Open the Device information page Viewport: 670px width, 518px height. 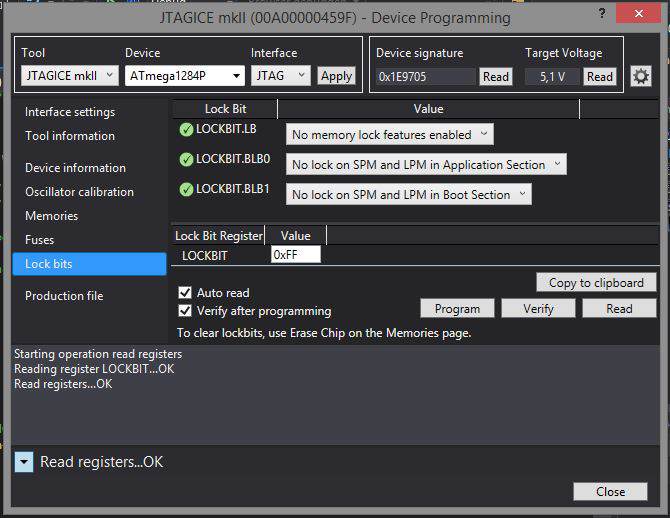click(x=76, y=168)
